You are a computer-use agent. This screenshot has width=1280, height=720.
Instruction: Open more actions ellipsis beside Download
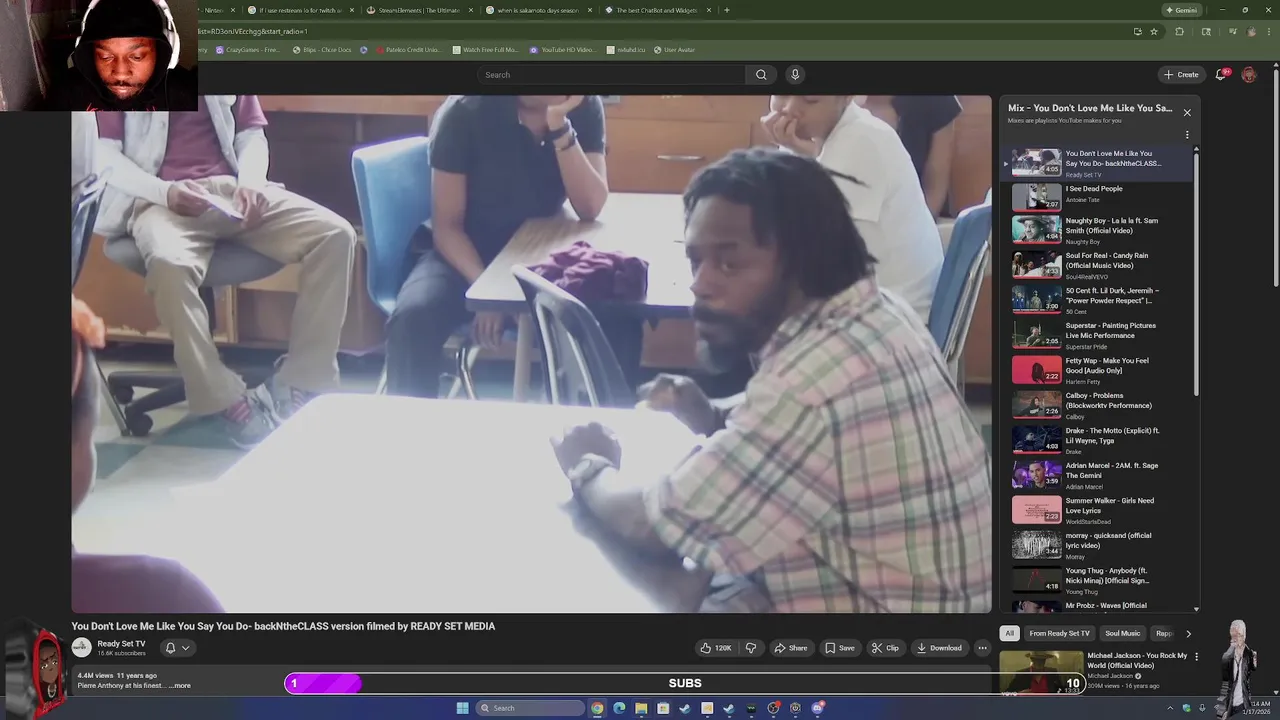click(982, 648)
